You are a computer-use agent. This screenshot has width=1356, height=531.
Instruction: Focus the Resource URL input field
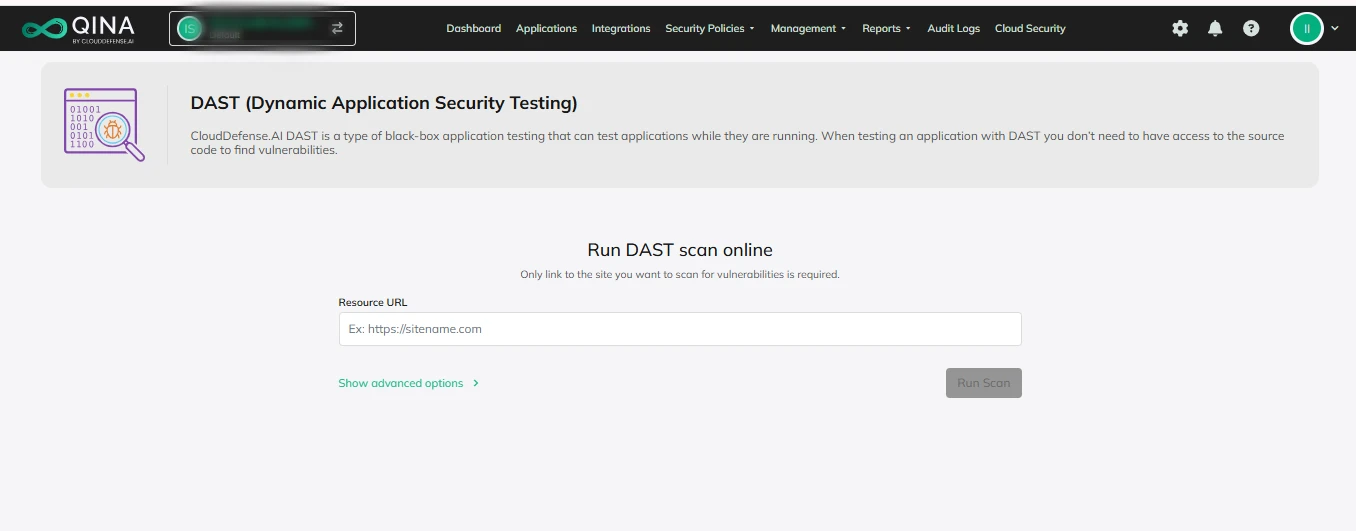click(x=680, y=329)
